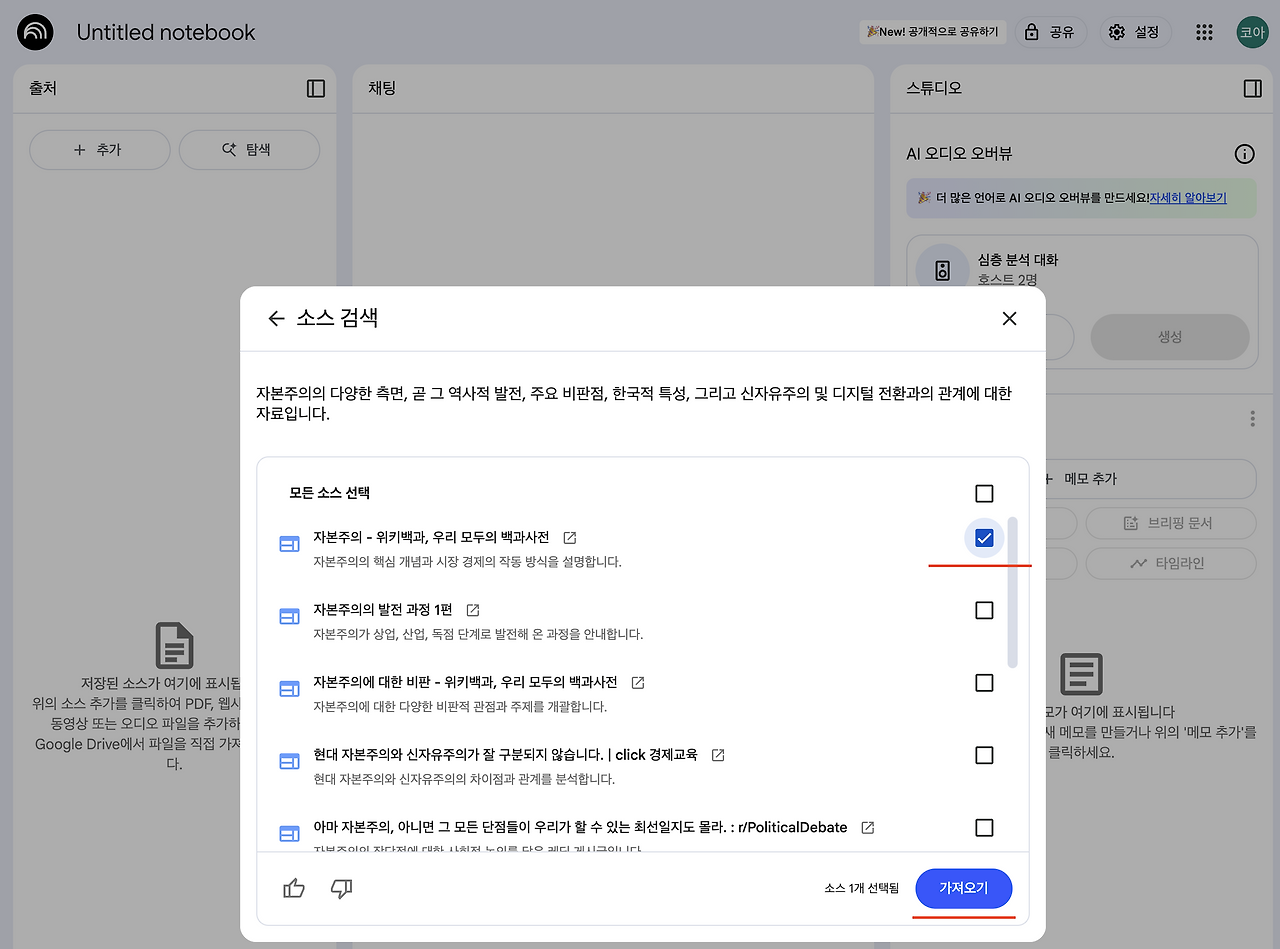Open the 자본주의의 발전 과정 1편 external link
Viewport: 1280px width, 949px height.
(x=471, y=609)
